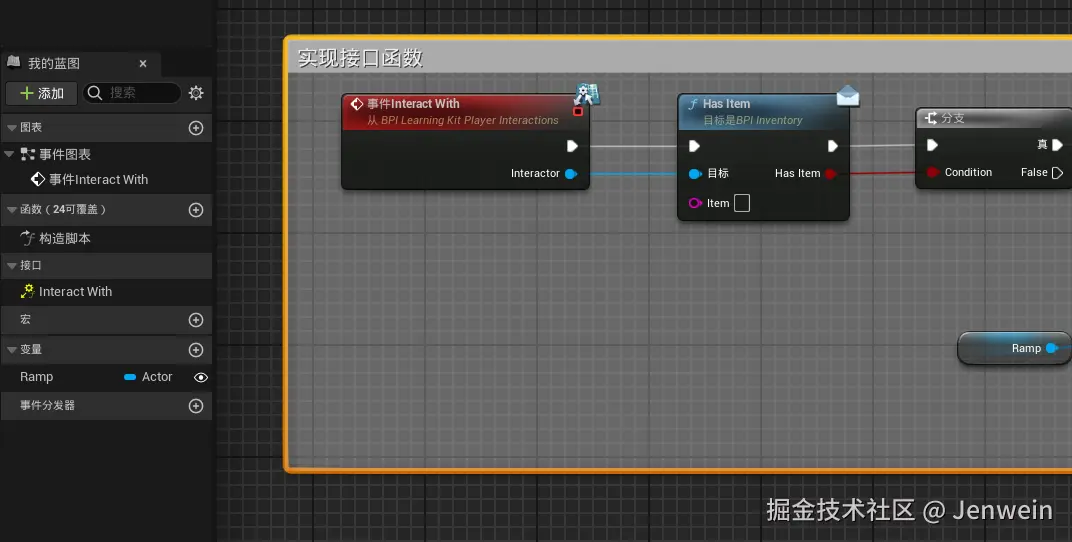Click the Item magenta input pin
Viewport: 1072px width, 542px height.
695,203
